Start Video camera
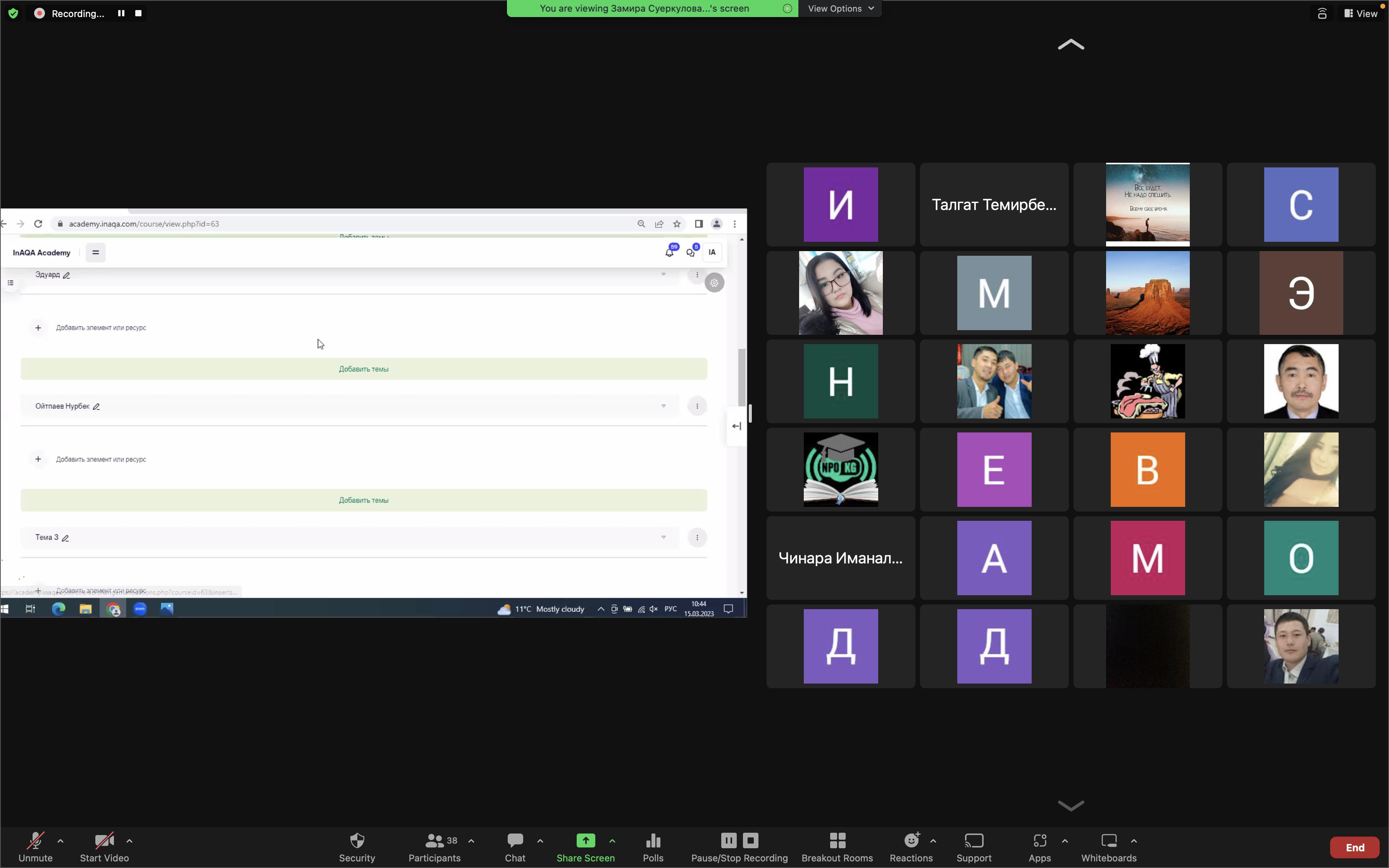Viewport: 1389px width, 868px height. pos(104,847)
